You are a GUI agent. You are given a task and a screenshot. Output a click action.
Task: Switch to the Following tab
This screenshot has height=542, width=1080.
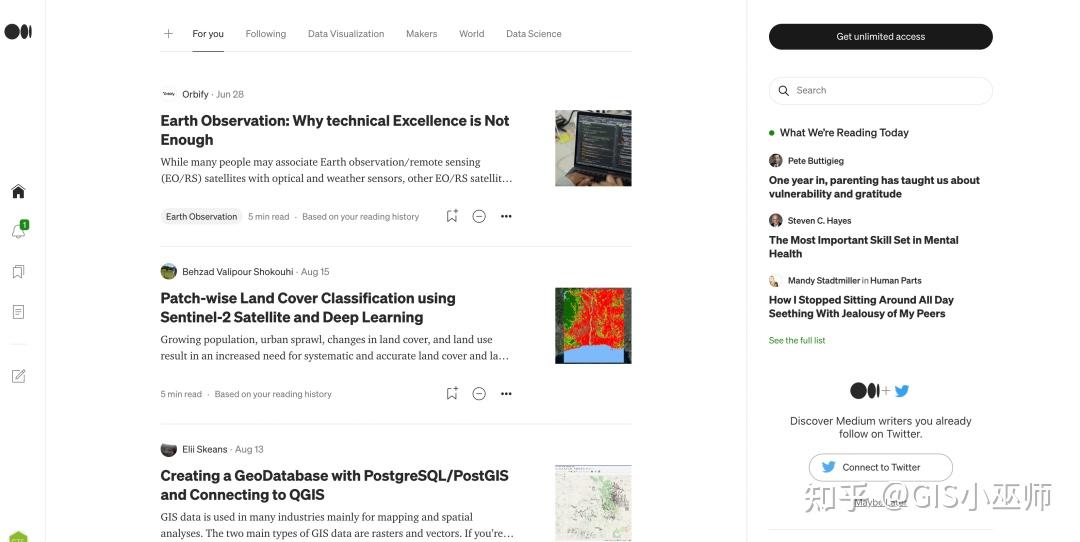266,34
